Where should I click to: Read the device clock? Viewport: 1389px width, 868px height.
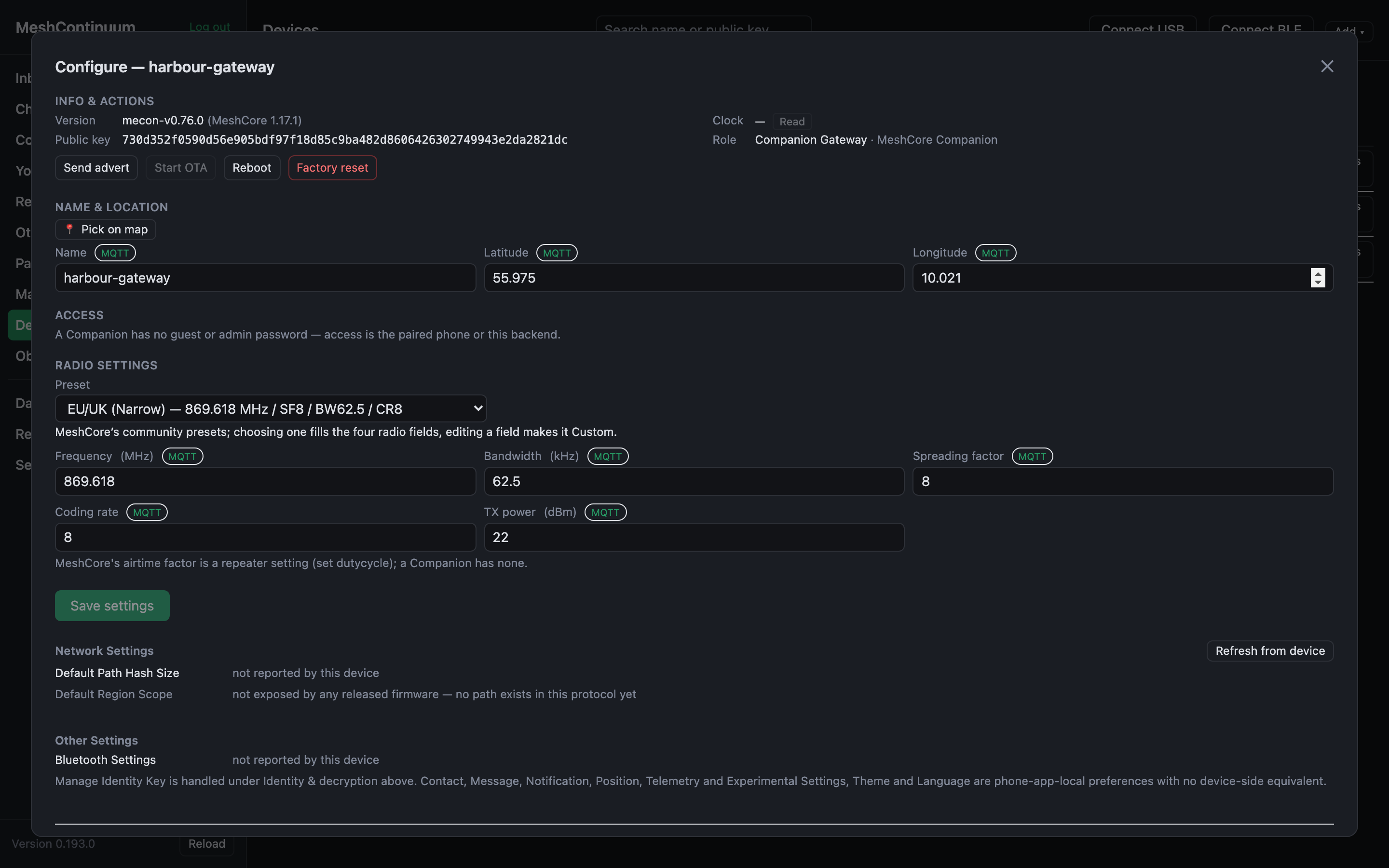(x=791, y=122)
